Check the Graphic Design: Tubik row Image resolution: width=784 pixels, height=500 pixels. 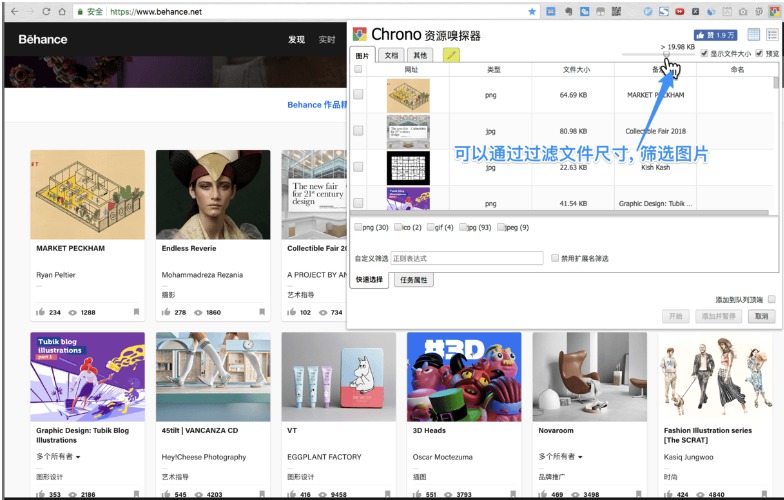click(358, 202)
